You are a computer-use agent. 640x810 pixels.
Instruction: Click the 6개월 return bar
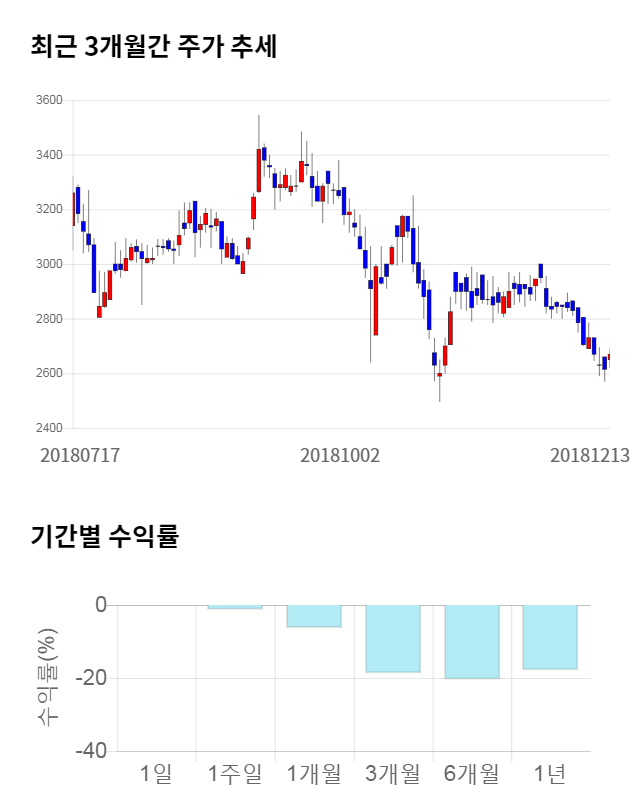coord(472,641)
